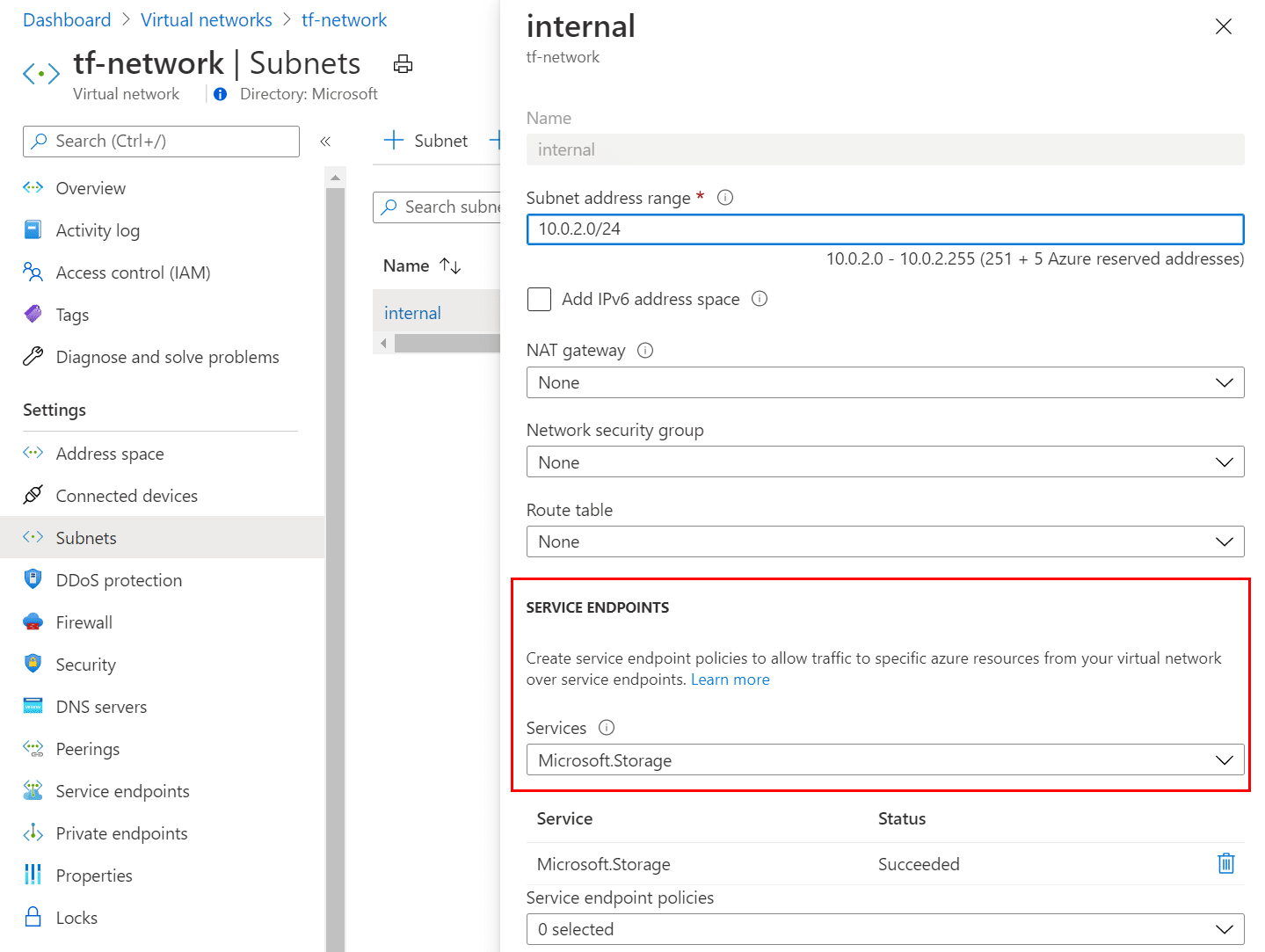View Peerings for the virtual network
Screen dimensions: 1265x952
87,748
